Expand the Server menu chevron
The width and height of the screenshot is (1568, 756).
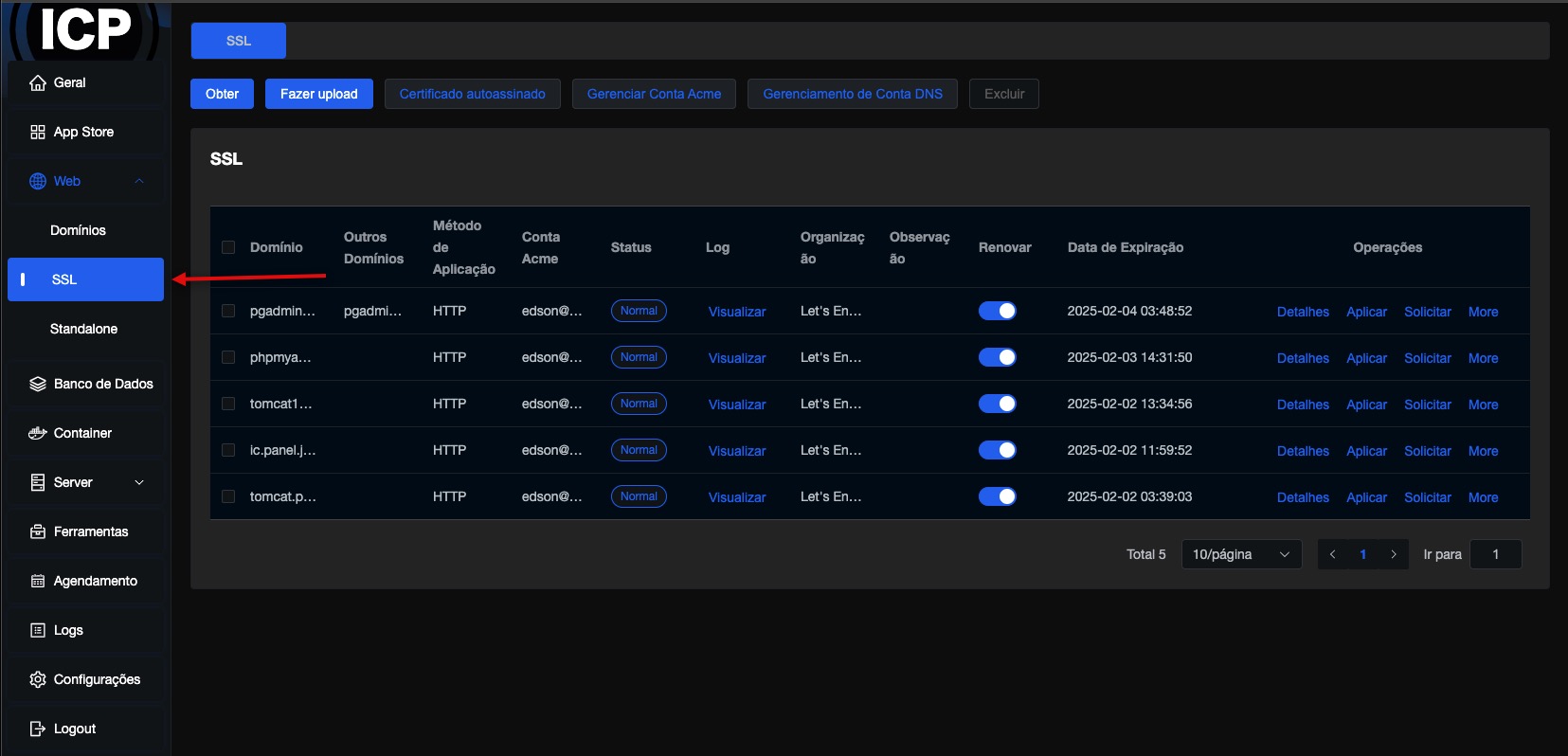tap(139, 482)
